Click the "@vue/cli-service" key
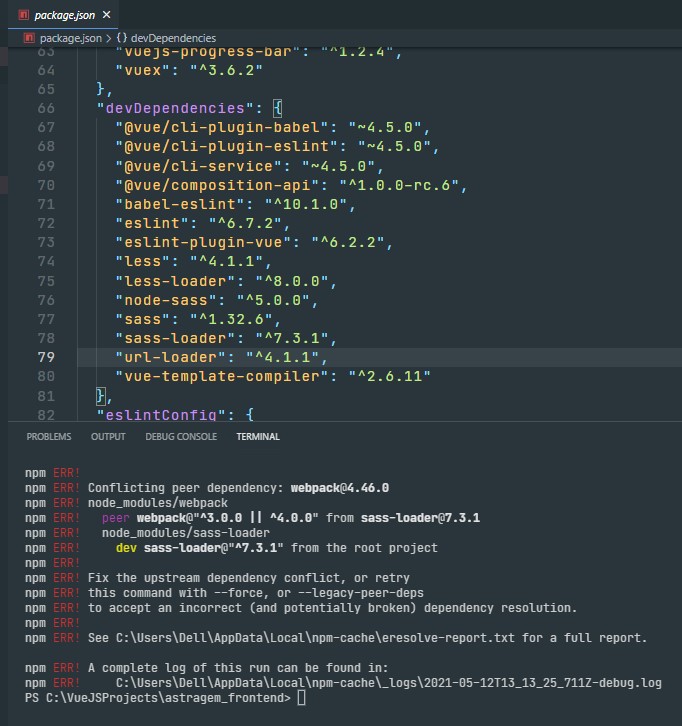Viewport: 682px width, 726px height. [199, 166]
